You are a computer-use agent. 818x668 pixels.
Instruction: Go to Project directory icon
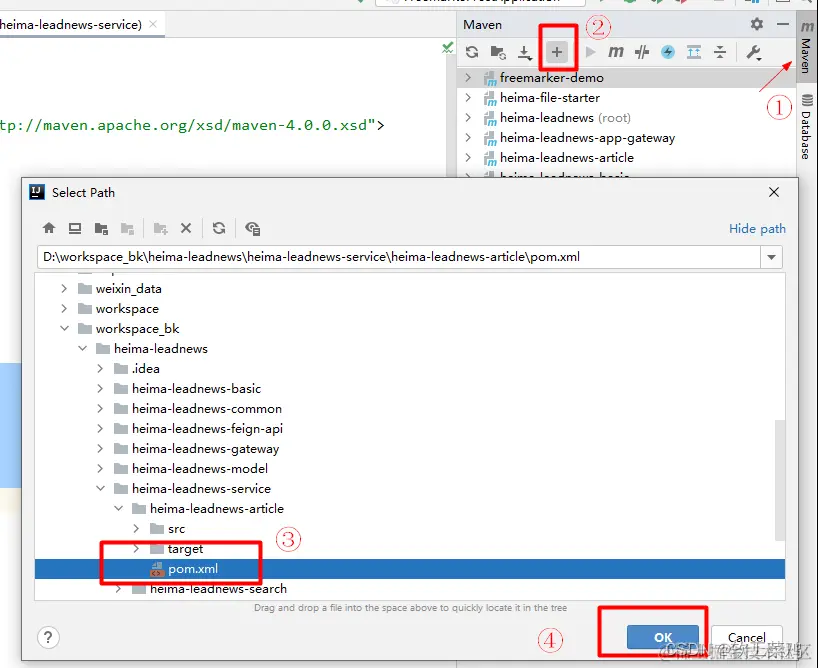[101, 228]
